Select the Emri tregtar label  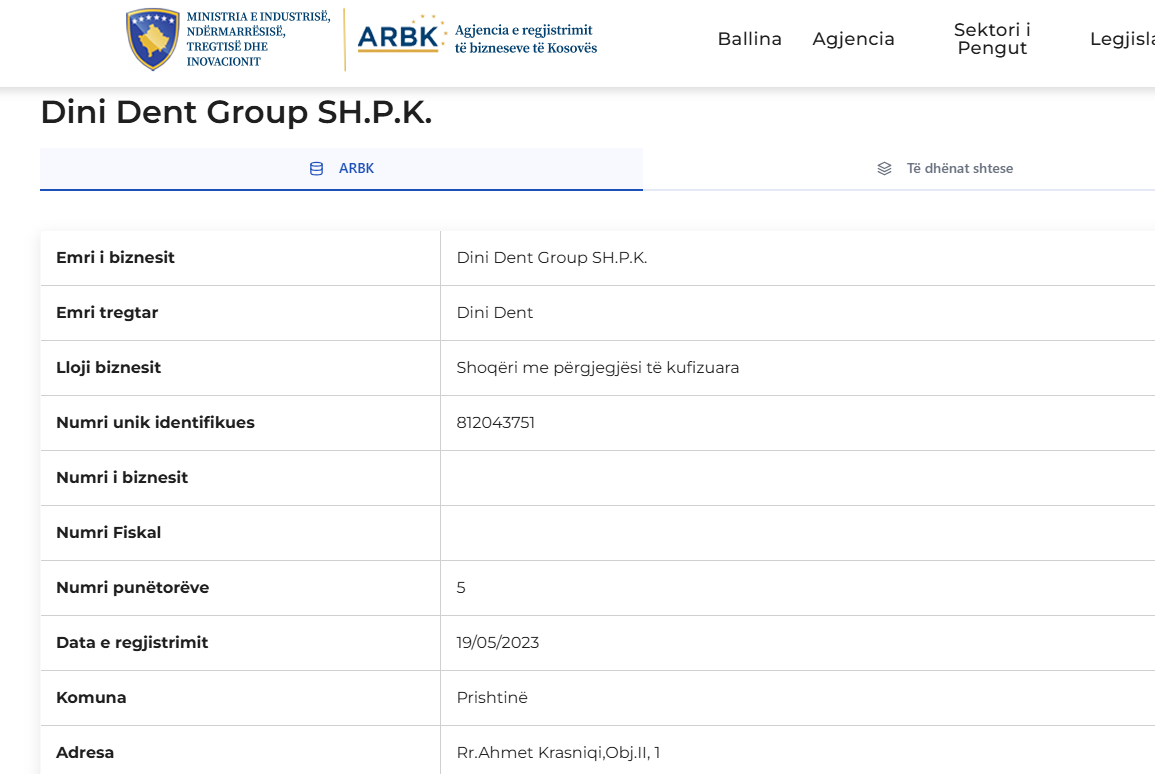click(x=107, y=313)
